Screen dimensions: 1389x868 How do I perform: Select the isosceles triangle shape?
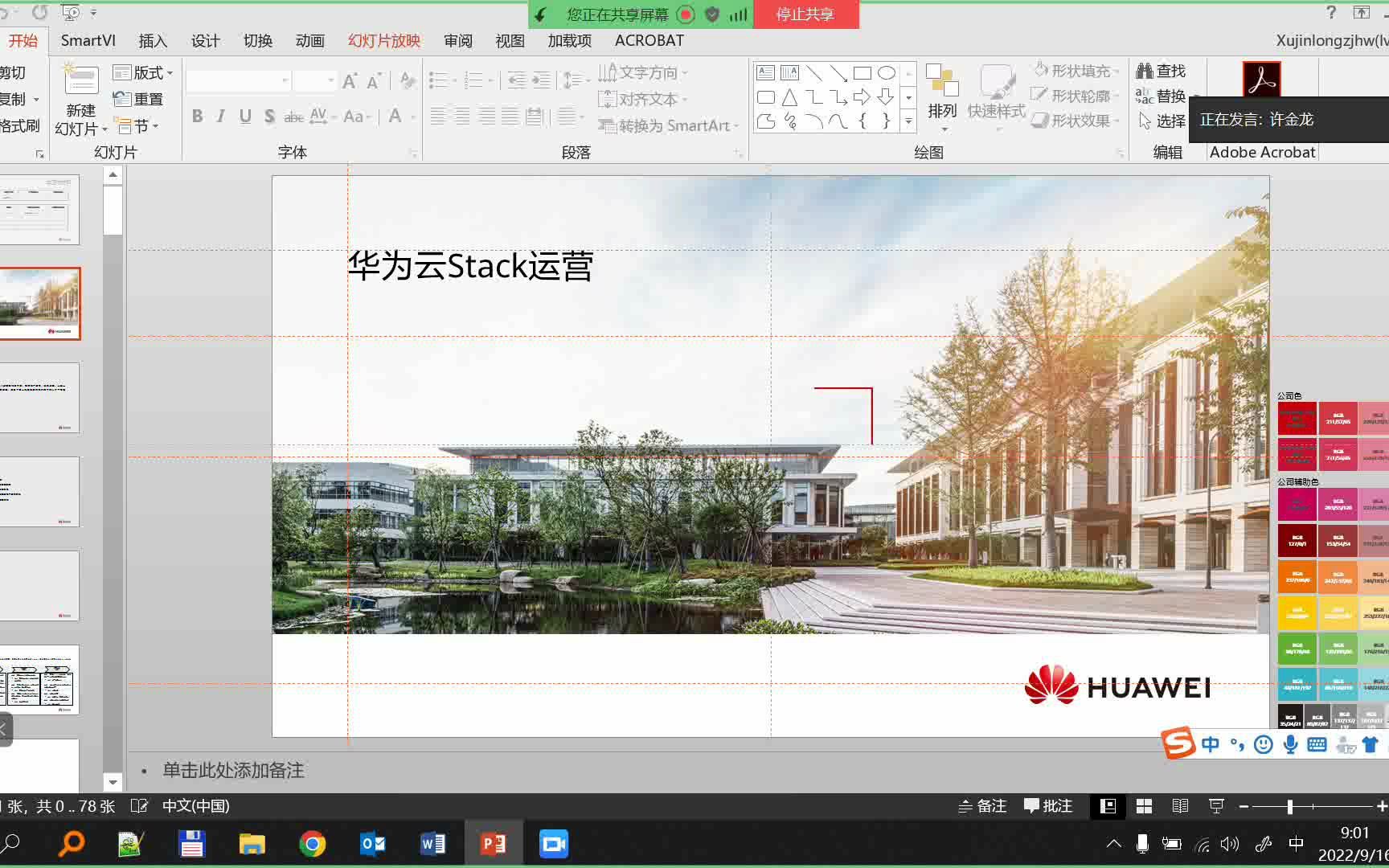790,97
